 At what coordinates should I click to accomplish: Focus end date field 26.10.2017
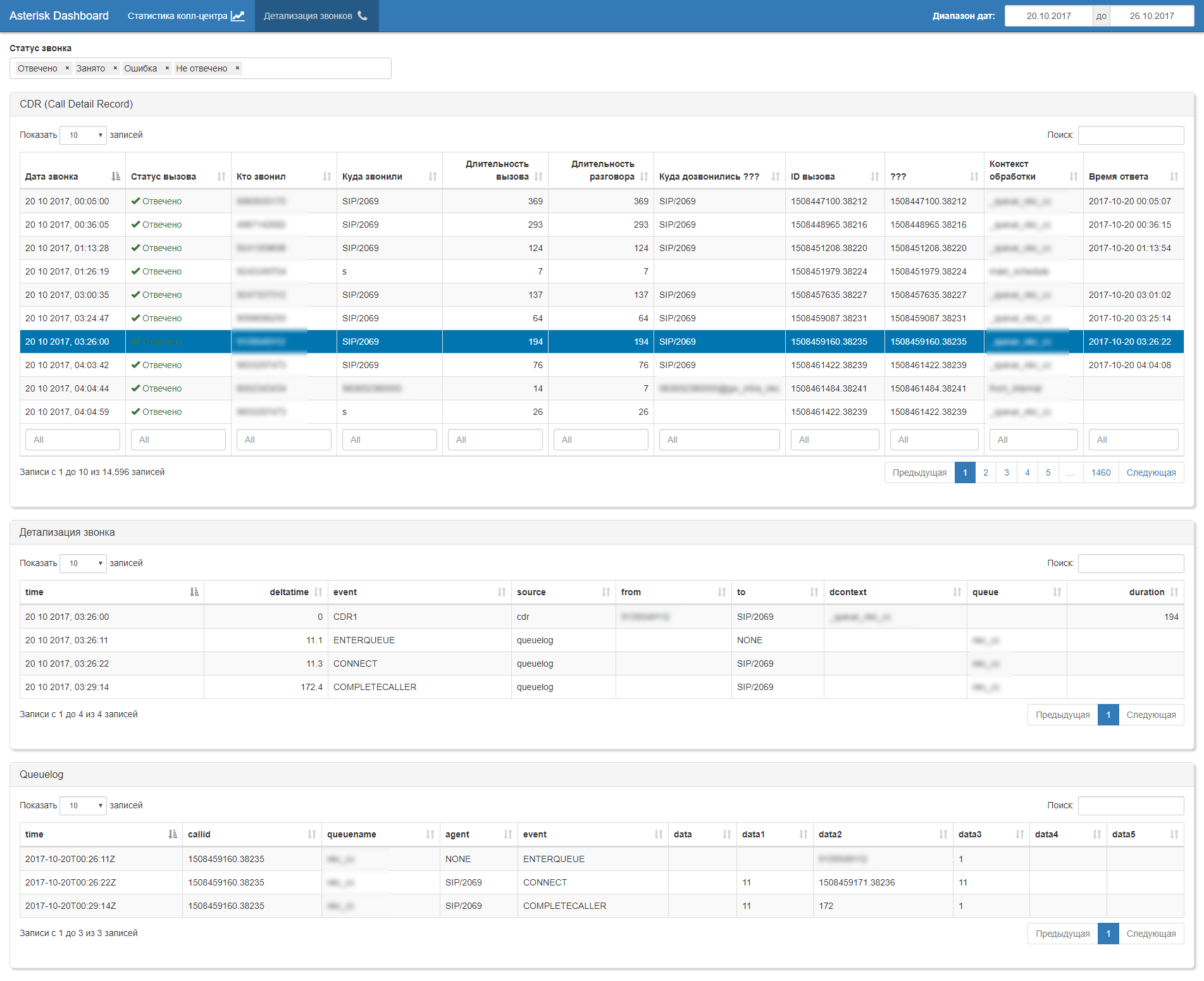click(1151, 16)
